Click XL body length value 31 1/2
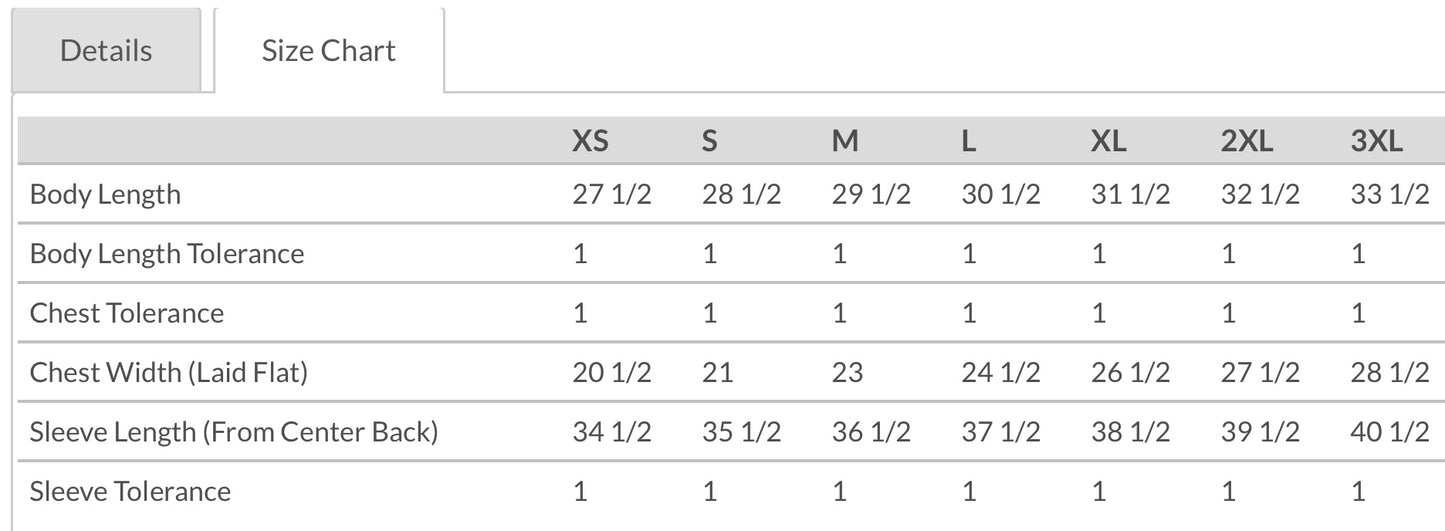 [x=1130, y=194]
